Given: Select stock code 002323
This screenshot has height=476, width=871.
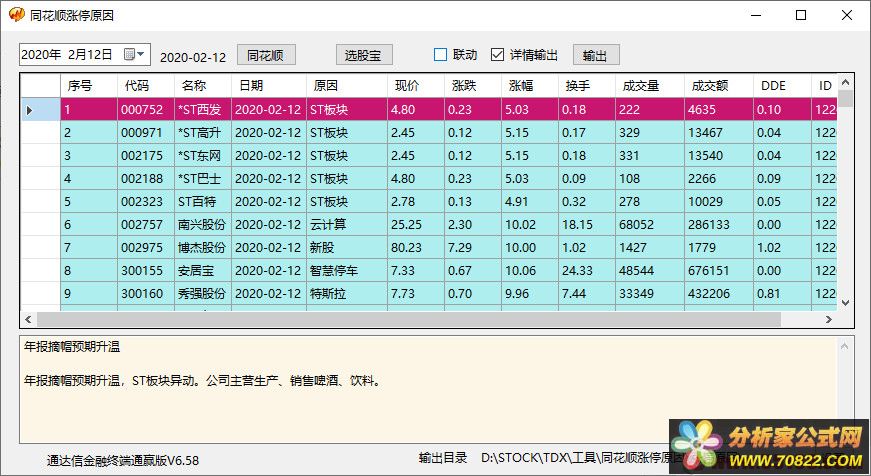Looking at the screenshot, I should tap(146, 201).
